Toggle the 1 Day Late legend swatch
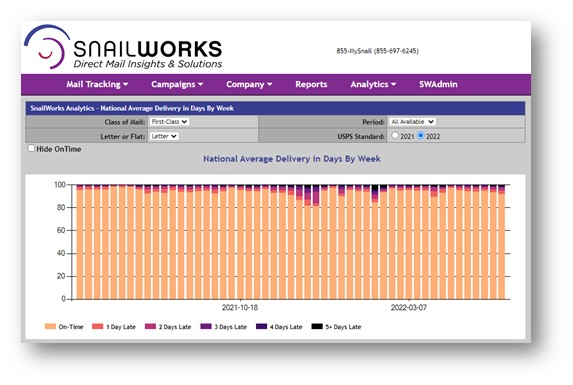573x385 pixels. tap(98, 326)
